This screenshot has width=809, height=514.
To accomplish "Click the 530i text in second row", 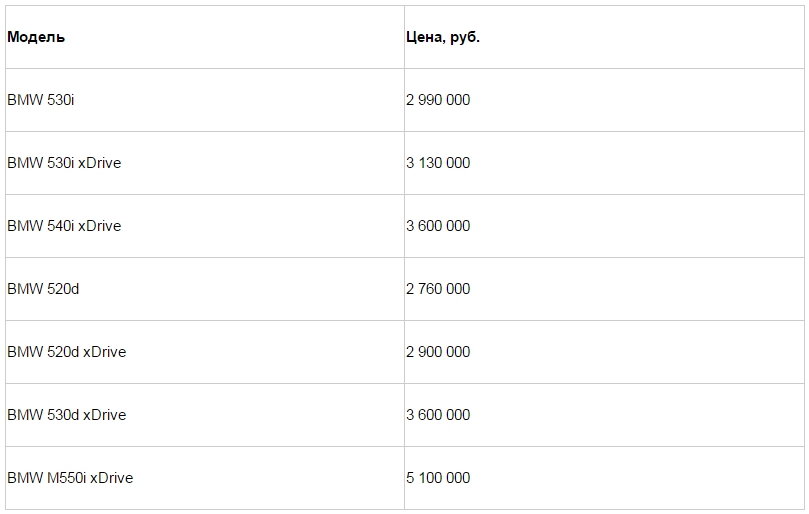I will tap(60, 163).
